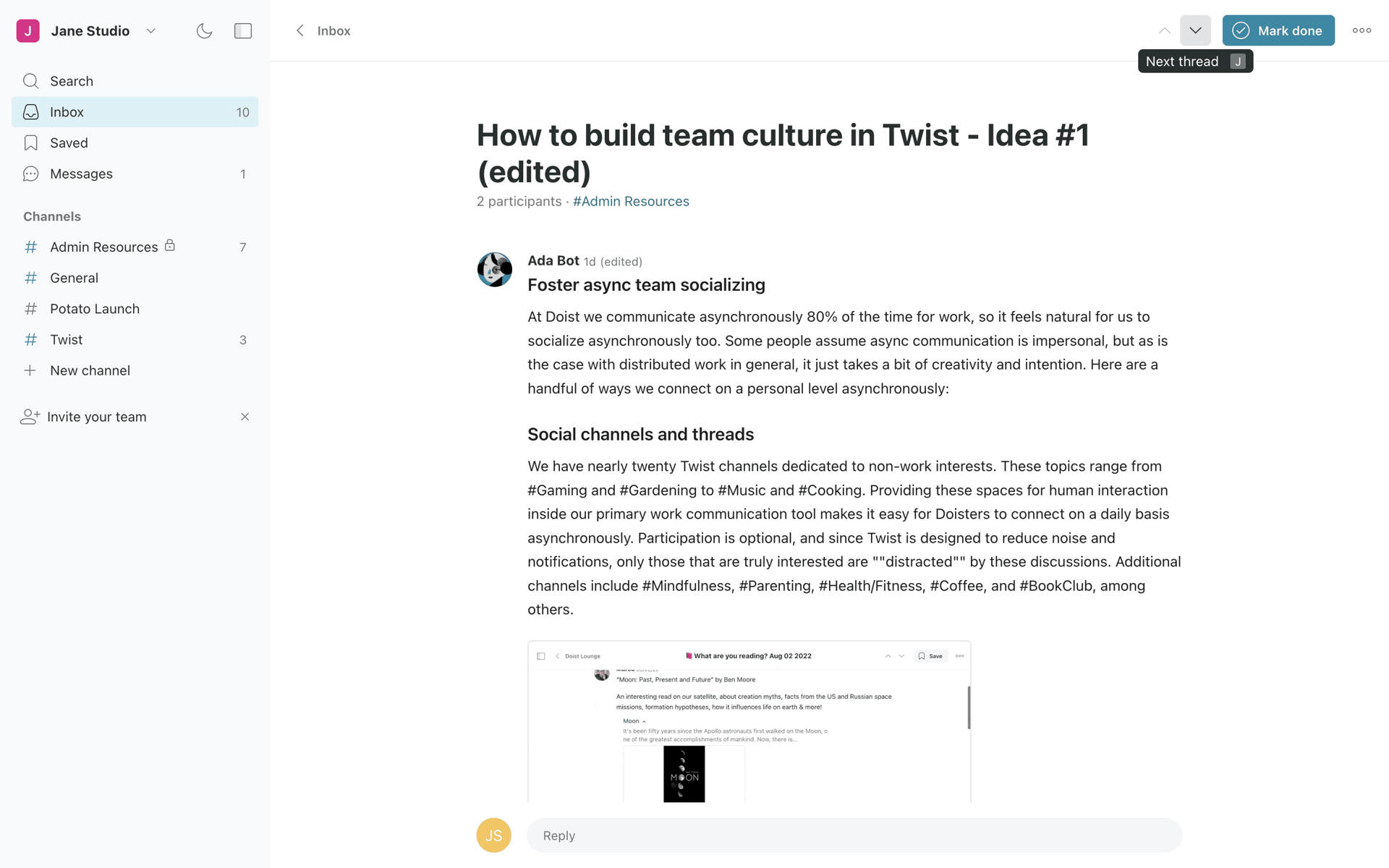Click the Invite your team person icon
The image size is (1389, 868).
point(30,417)
